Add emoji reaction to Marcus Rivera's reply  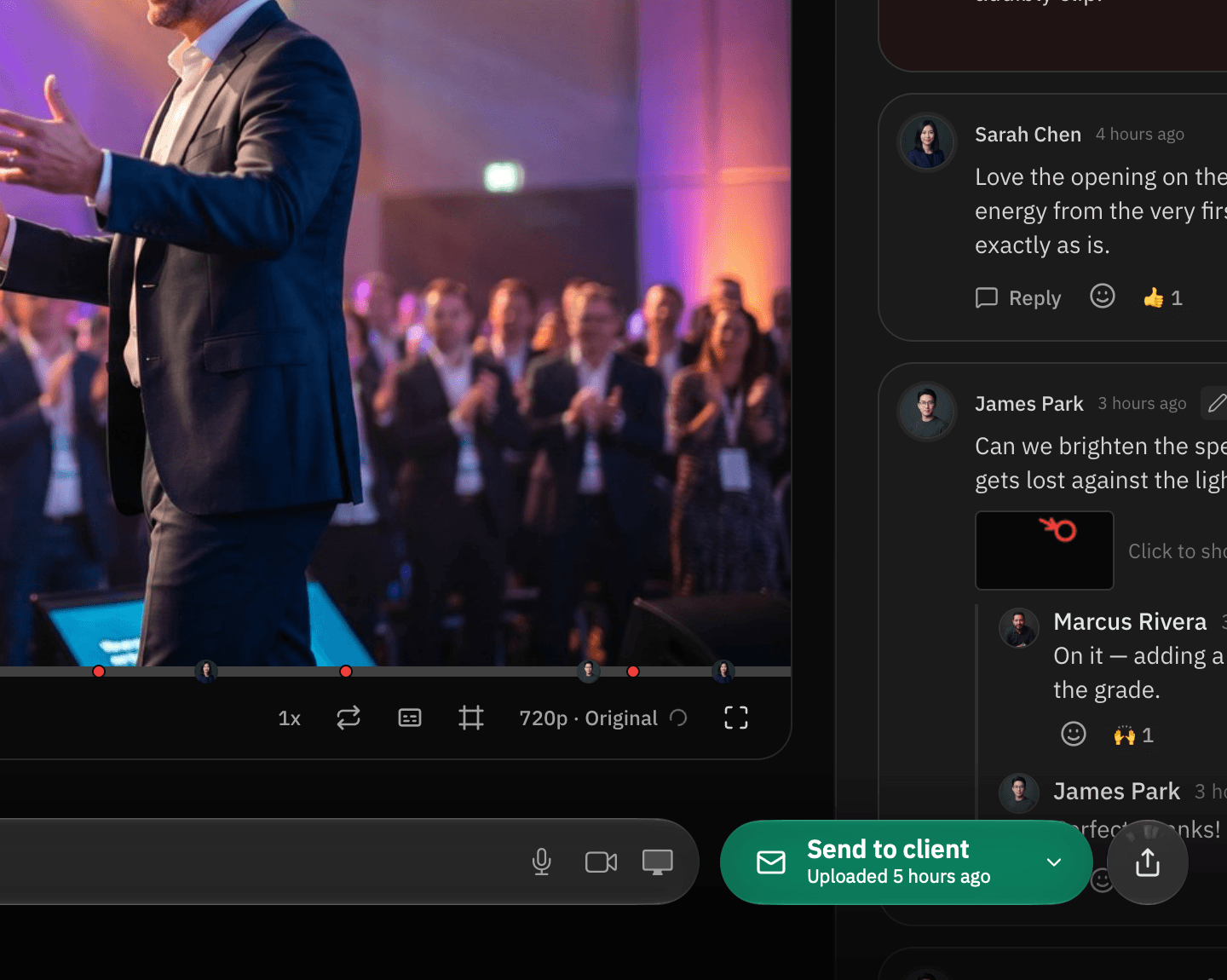click(1074, 734)
